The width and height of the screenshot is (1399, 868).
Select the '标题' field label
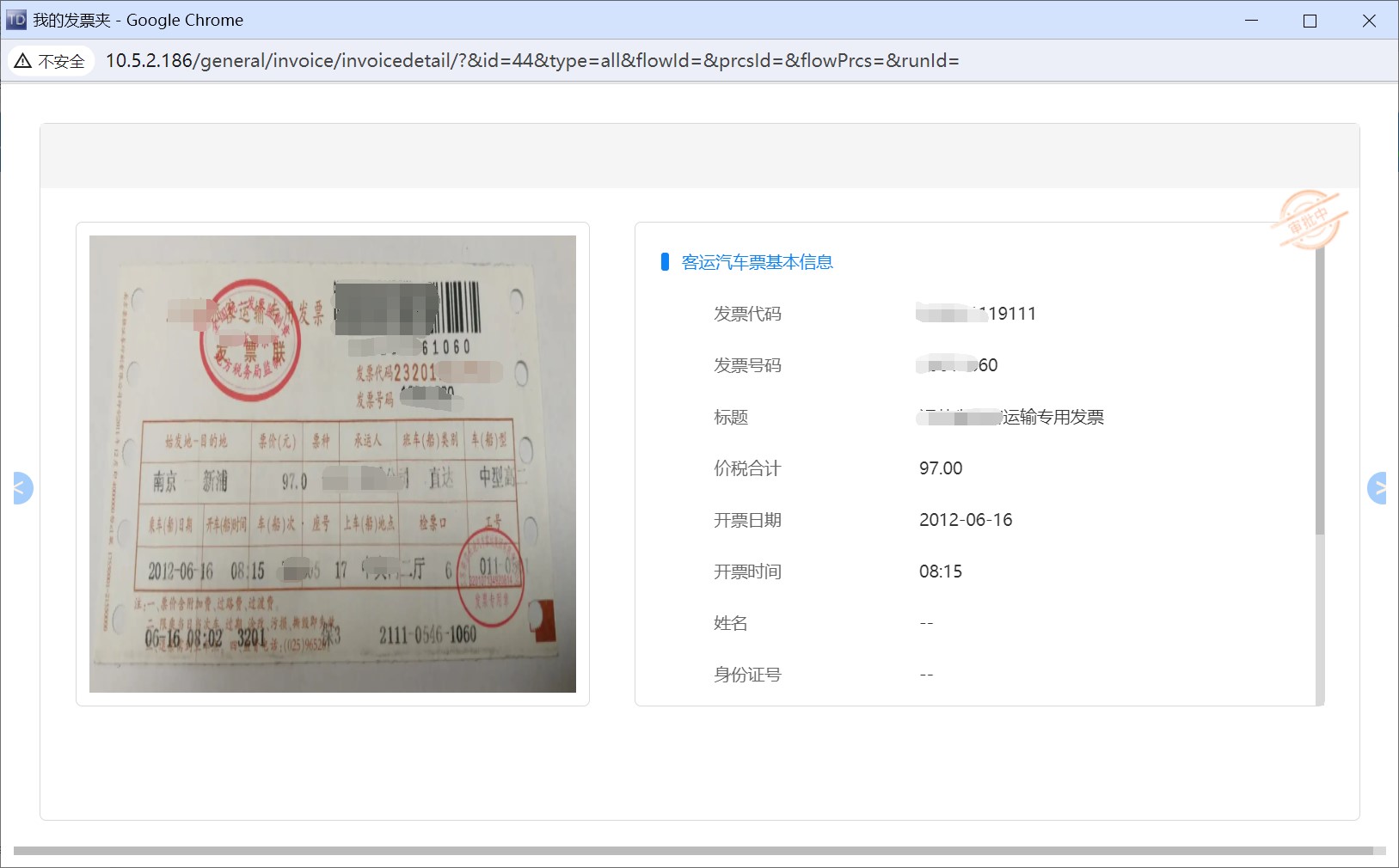(x=731, y=417)
